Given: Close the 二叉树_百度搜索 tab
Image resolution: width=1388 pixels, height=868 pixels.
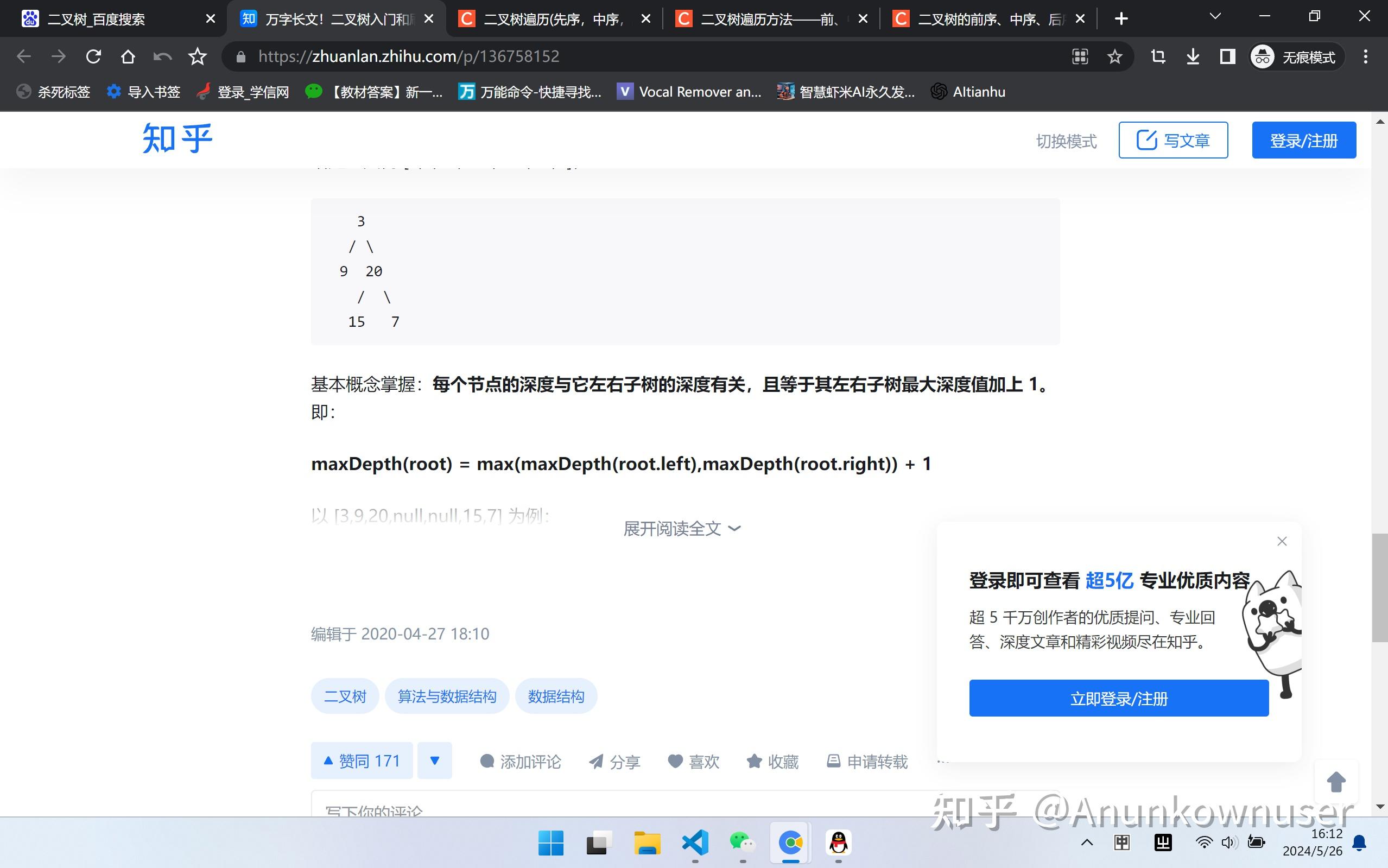Looking at the screenshot, I should coord(211,19).
